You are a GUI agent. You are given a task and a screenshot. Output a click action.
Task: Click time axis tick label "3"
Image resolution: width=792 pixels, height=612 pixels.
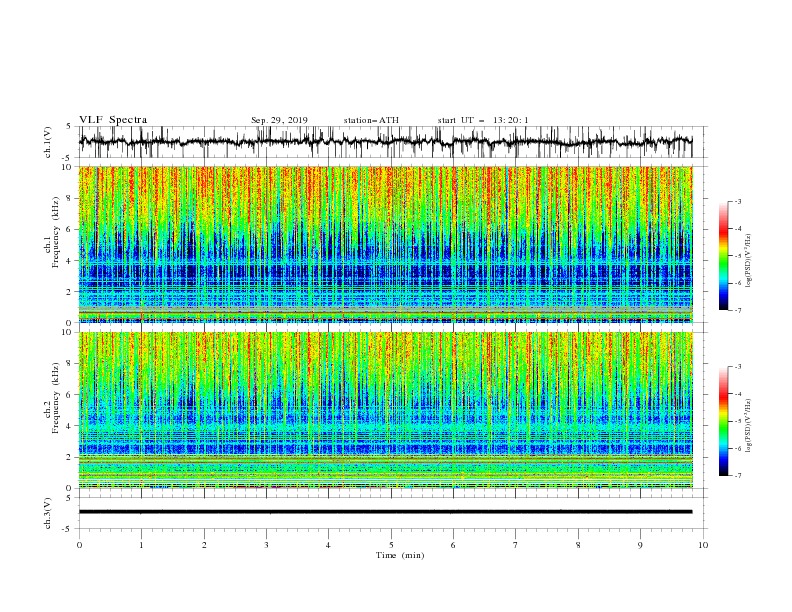point(266,545)
